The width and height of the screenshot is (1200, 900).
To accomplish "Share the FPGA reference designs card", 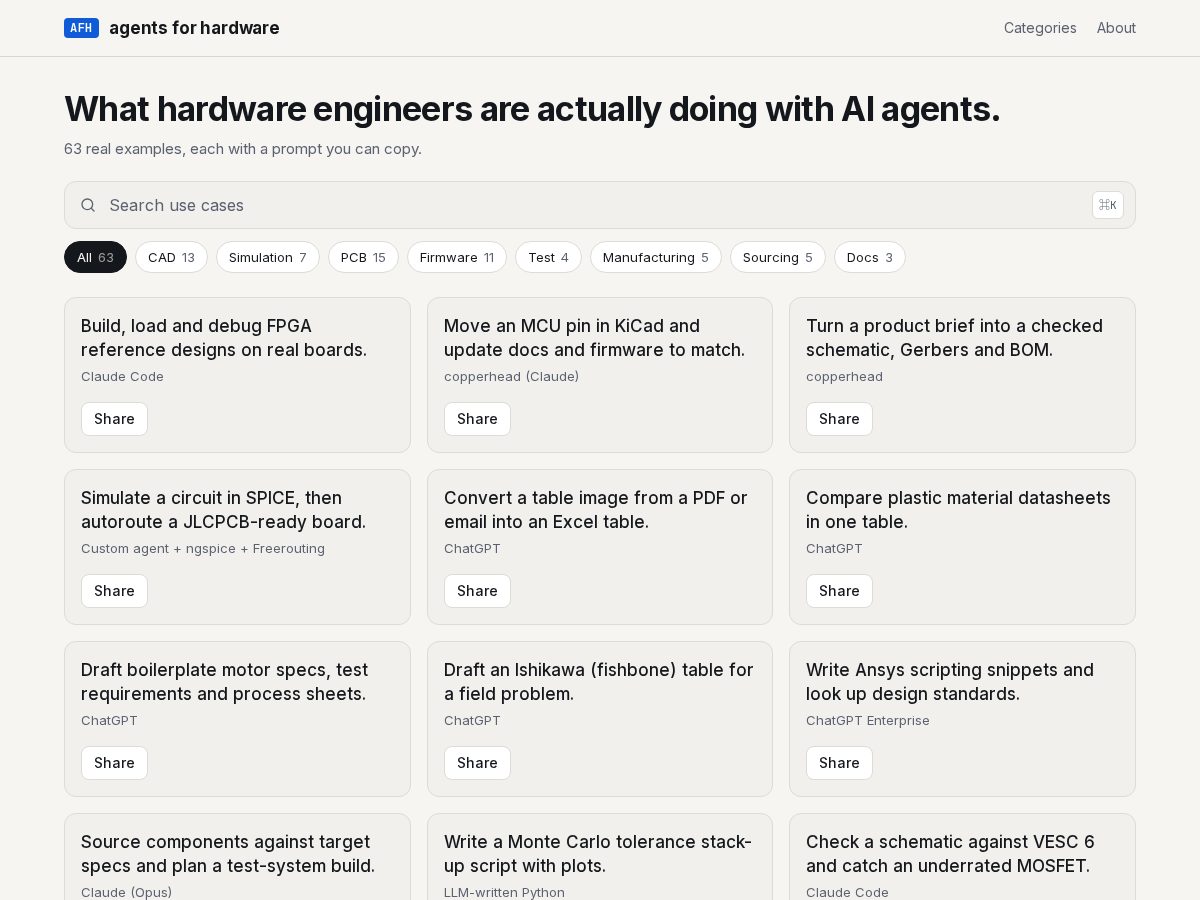I will (x=114, y=419).
